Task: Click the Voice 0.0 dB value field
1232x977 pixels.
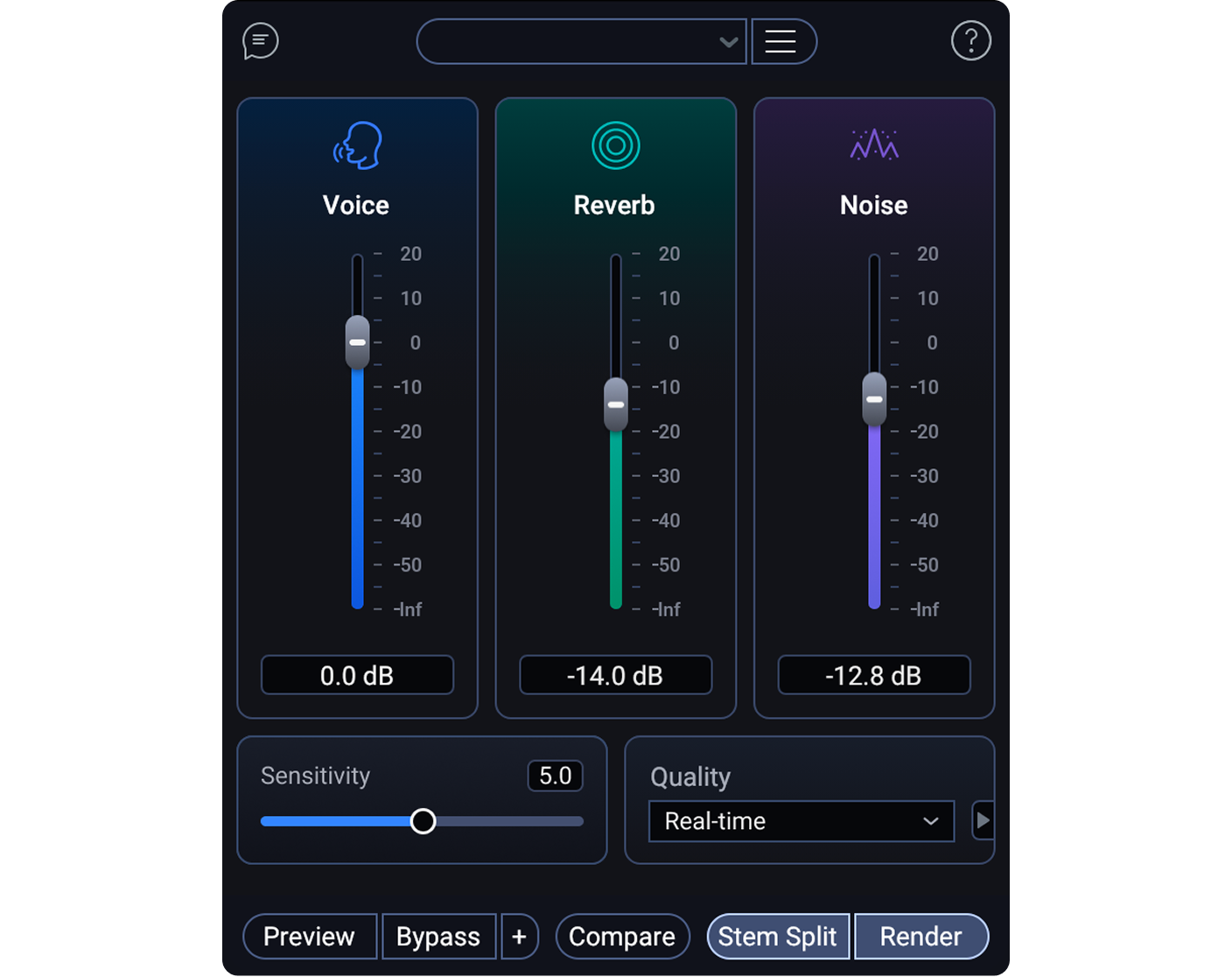Action: point(356,675)
